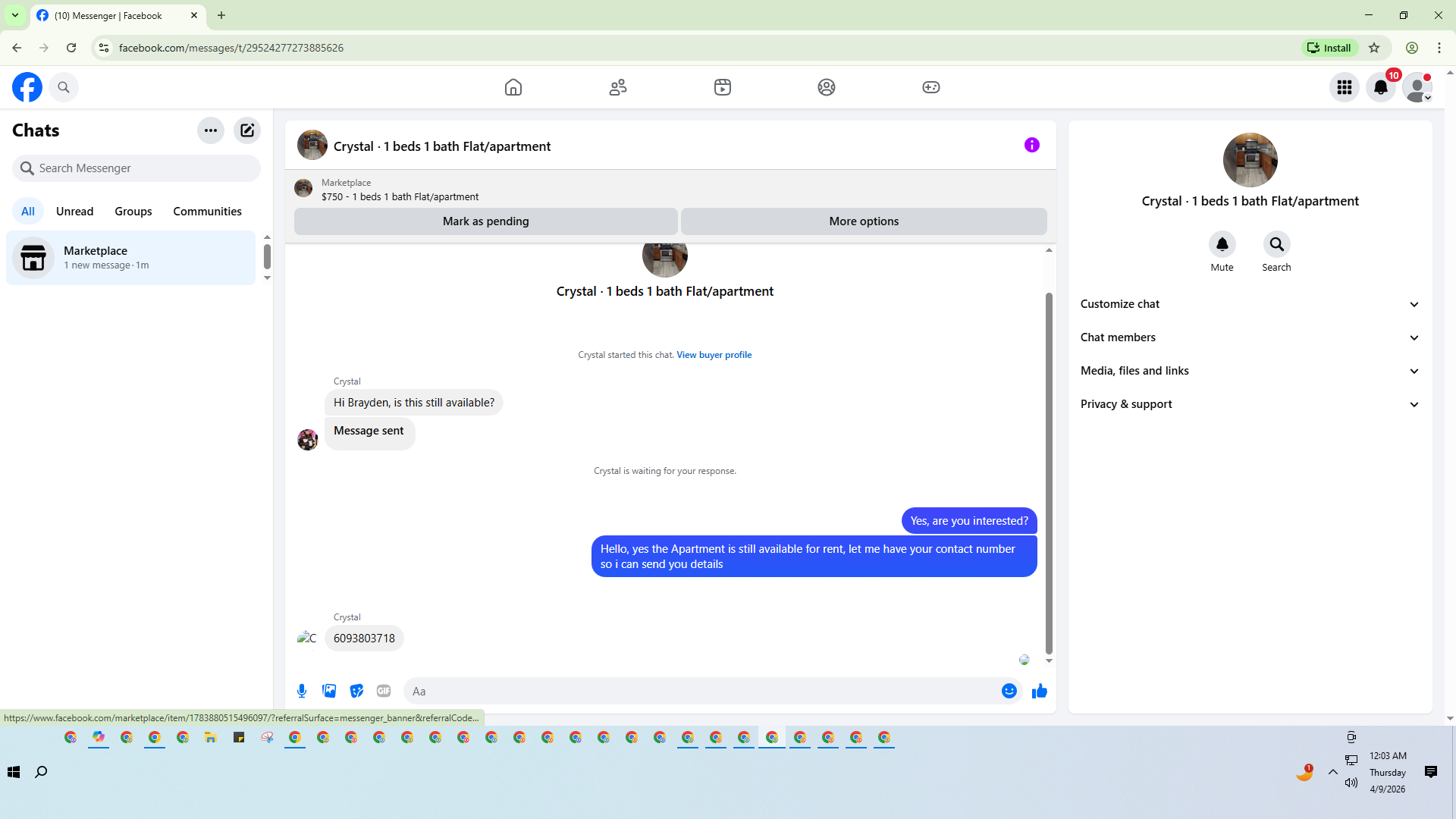
Task: Click the Mark as pending button
Action: [485, 221]
